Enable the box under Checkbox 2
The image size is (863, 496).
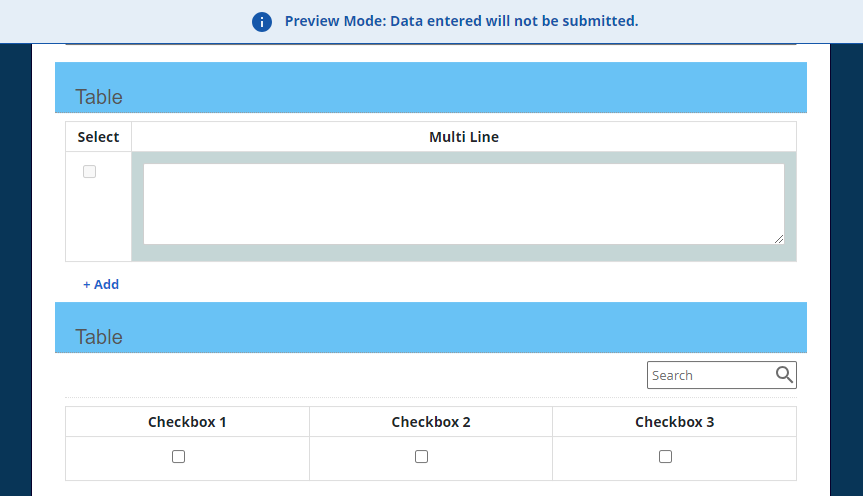click(x=421, y=457)
